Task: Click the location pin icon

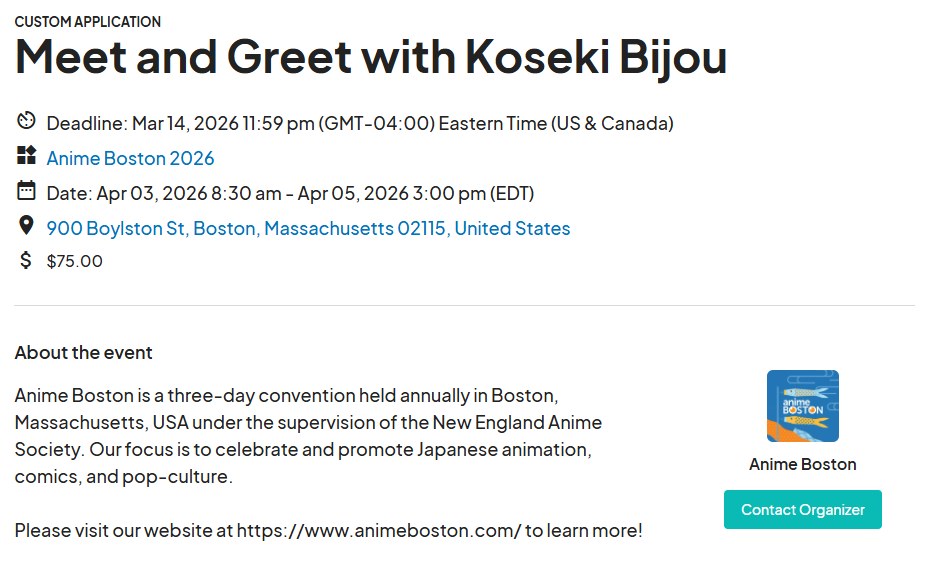Action: pyautogui.click(x=26, y=226)
